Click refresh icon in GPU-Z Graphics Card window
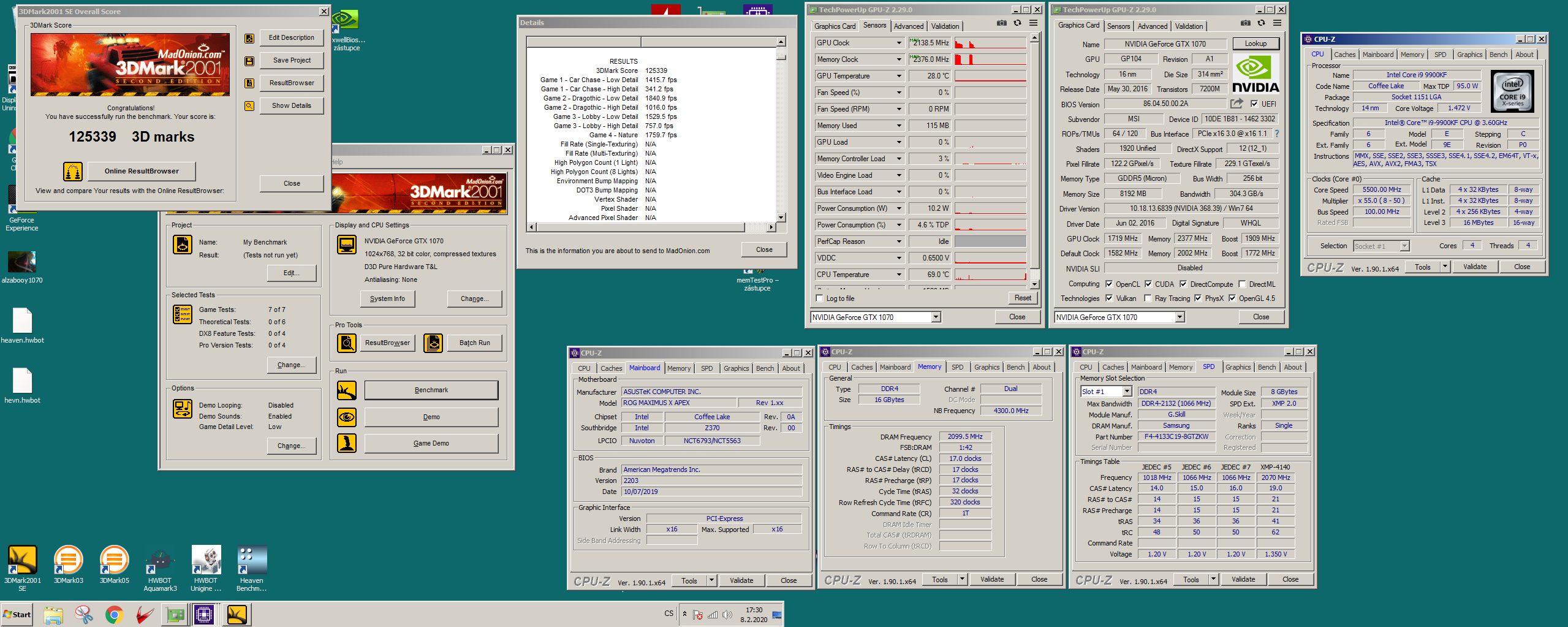 (1261, 23)
